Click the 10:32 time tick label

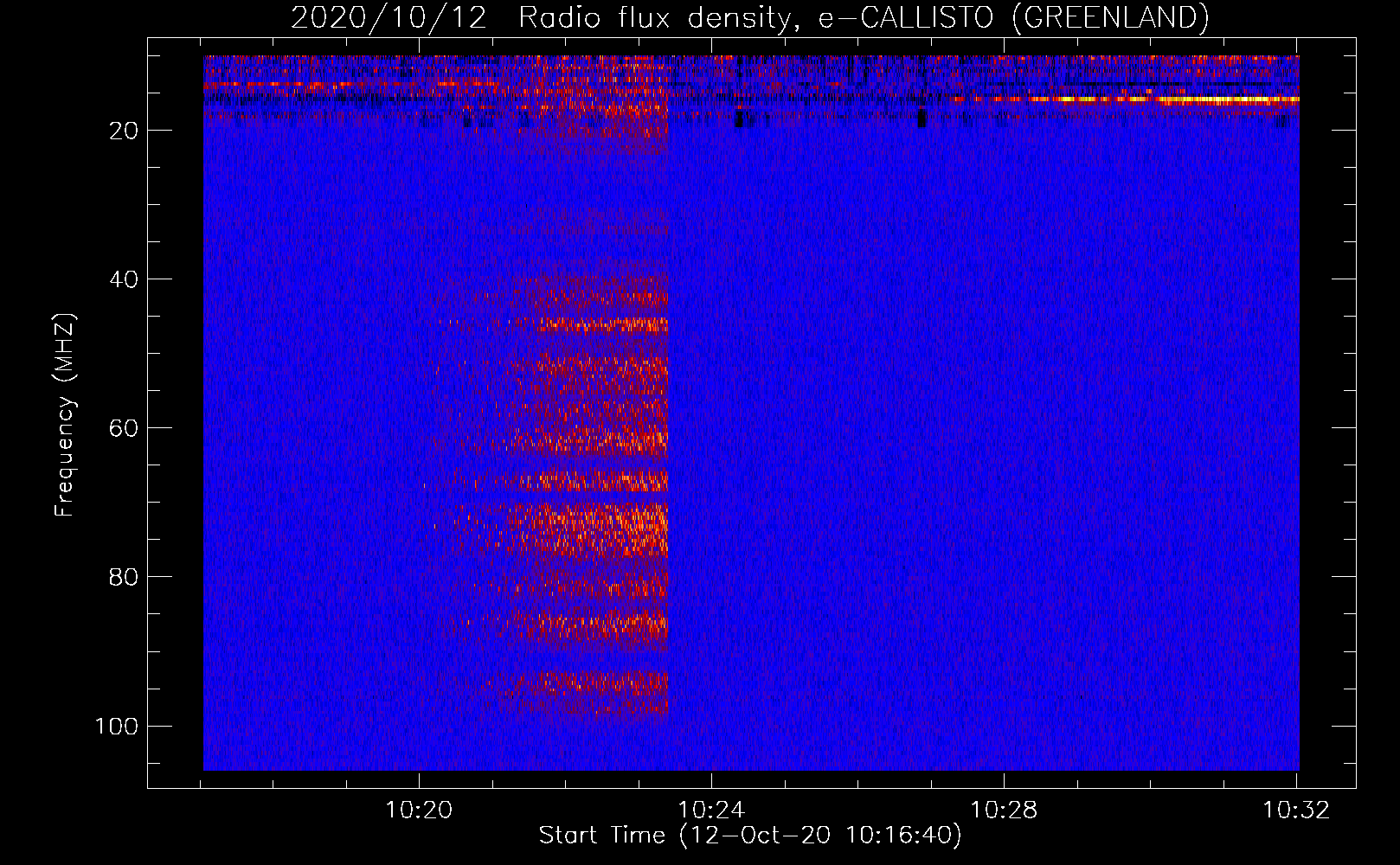pos(1296,811)
